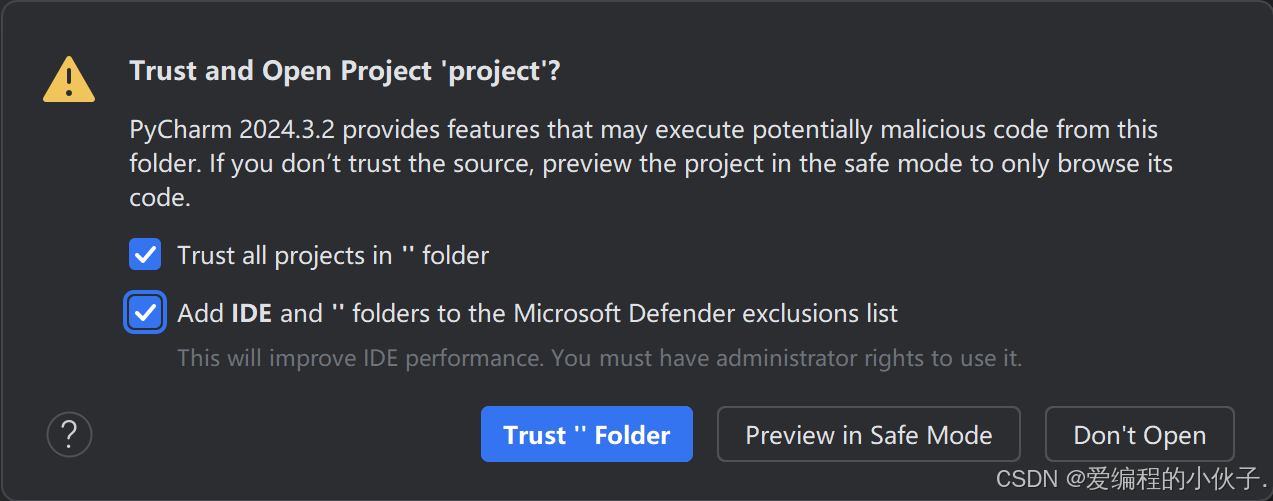The height and width of the screenshot is (501, 1273).
Task: Choose Preview in Safe Mode
Action: coord(868,434)
